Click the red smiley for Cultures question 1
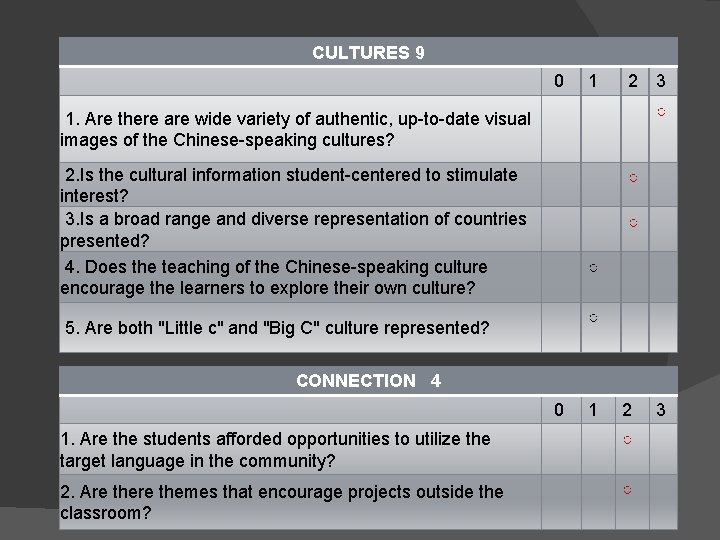Screen dimensions: 720x540 tap(661, 112)
